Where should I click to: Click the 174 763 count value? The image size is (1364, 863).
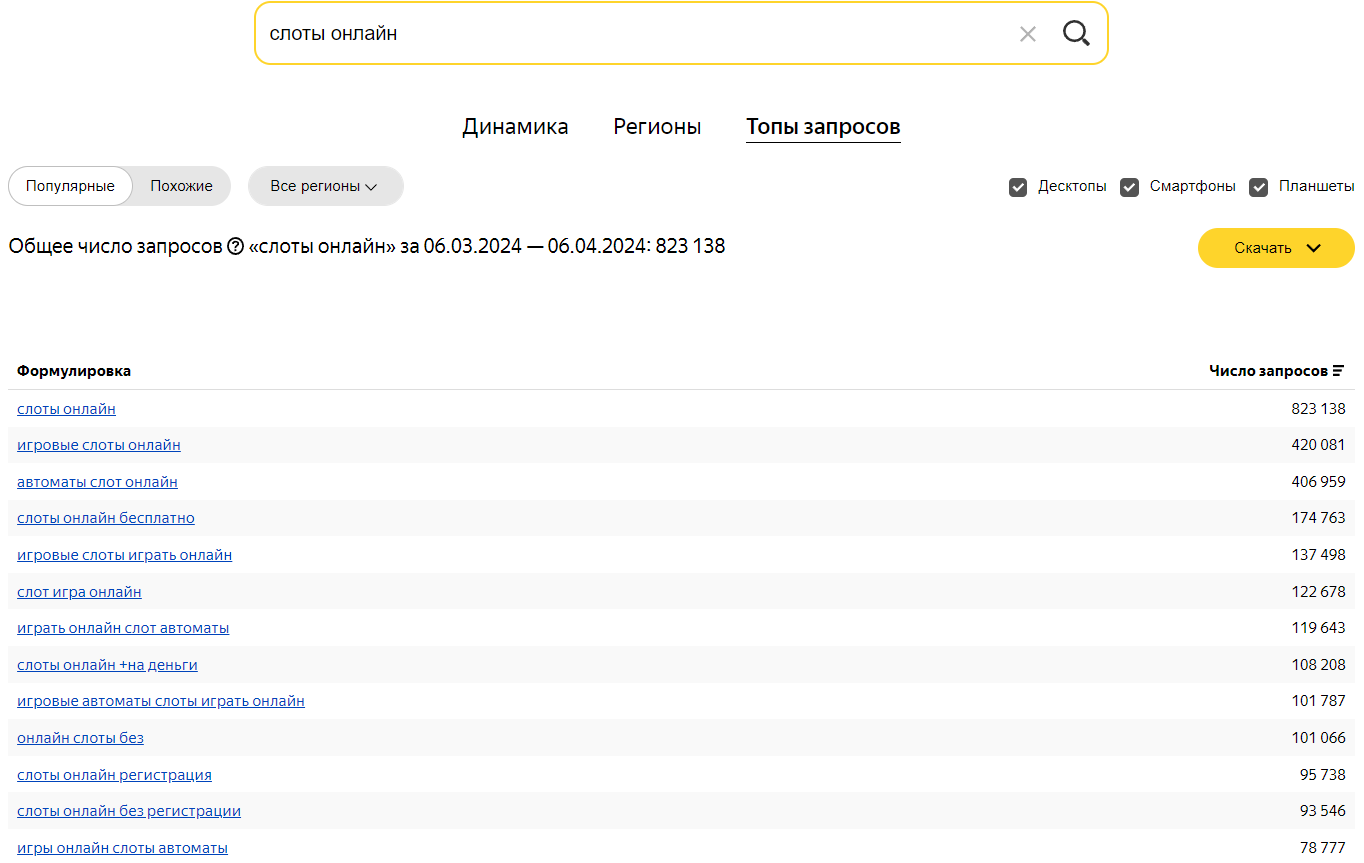[x=1318, y=518]
